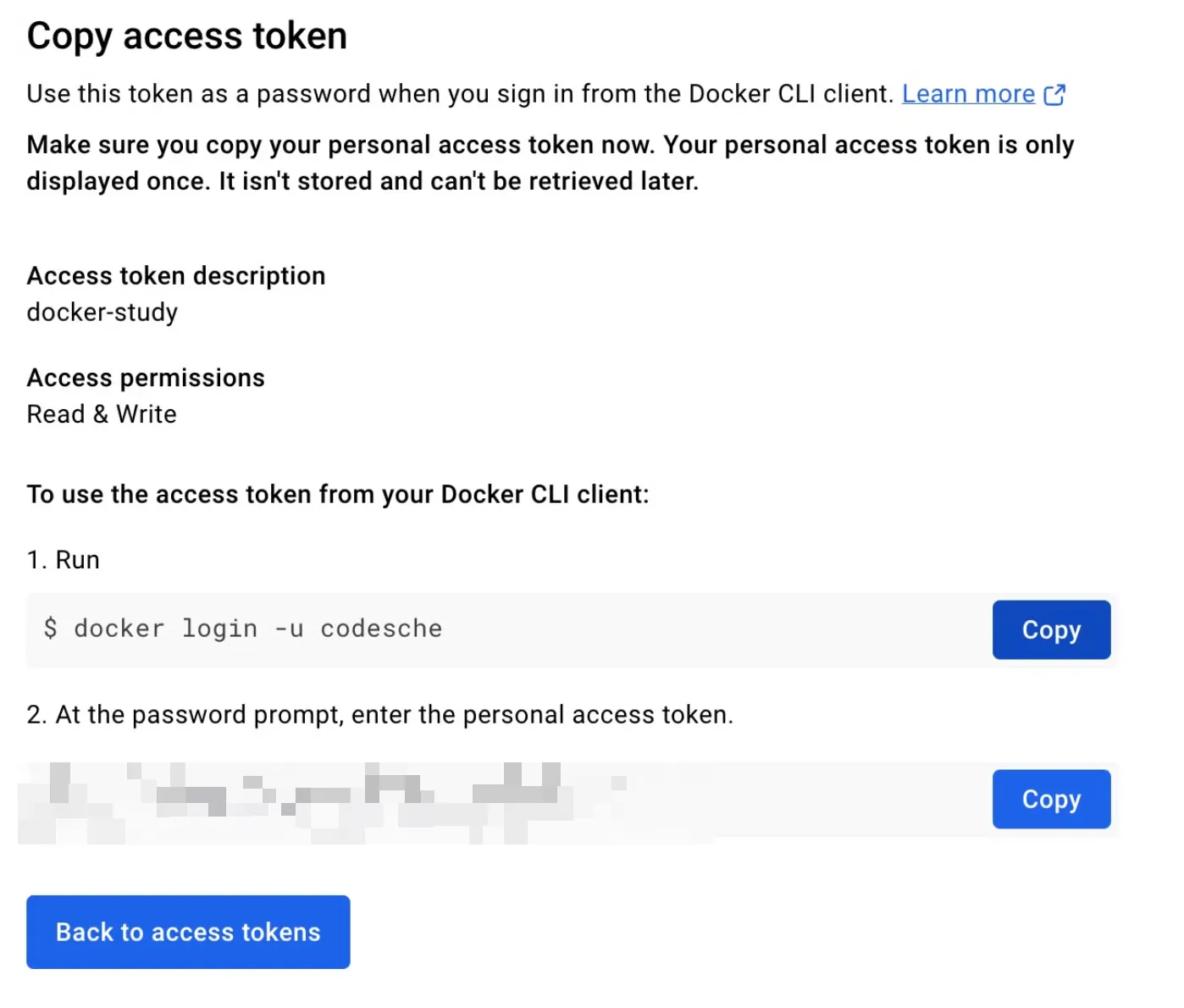Click the password prompt step text
The width and height of the screenshot is (1184, 1008).
(x=380, y=715)
